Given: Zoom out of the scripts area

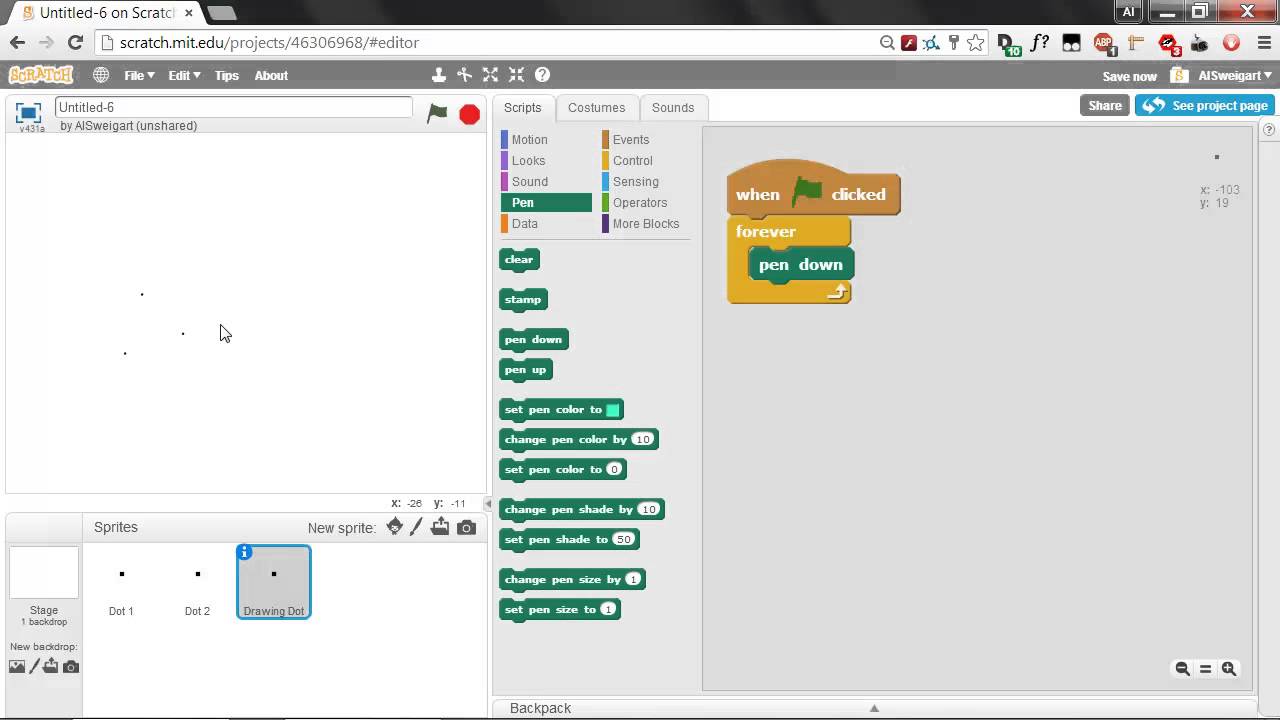Looking at the screenshot, I should pyautogui.click(x=1182, y=669).
